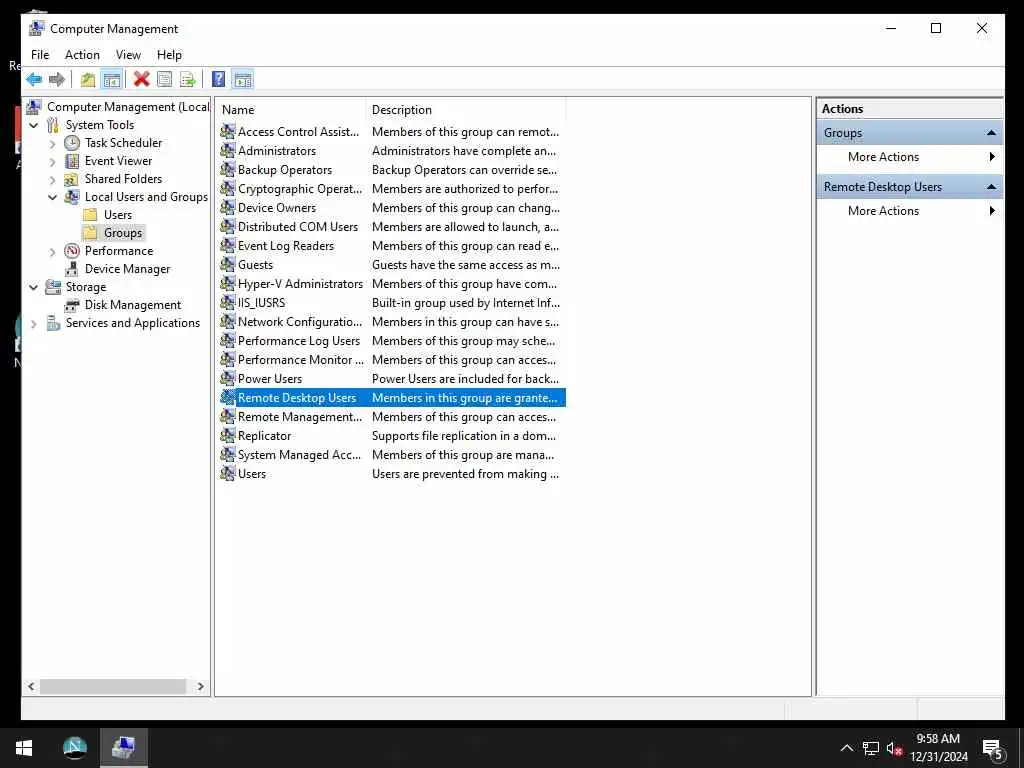Collapse the Groups section in Actions pane

point(991,133)
